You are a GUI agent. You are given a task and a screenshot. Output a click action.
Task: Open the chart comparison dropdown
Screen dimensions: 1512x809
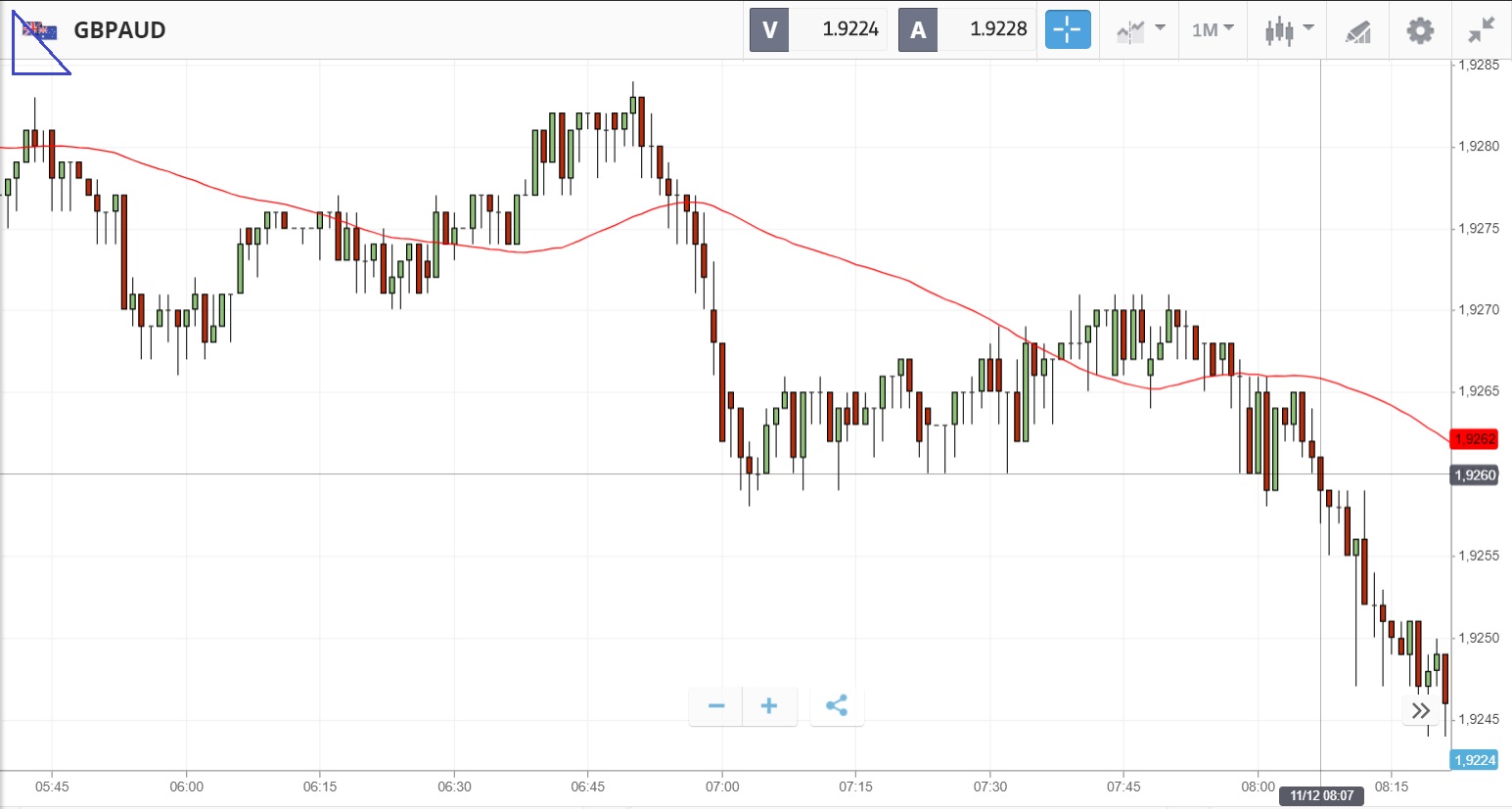(1140, 29)
